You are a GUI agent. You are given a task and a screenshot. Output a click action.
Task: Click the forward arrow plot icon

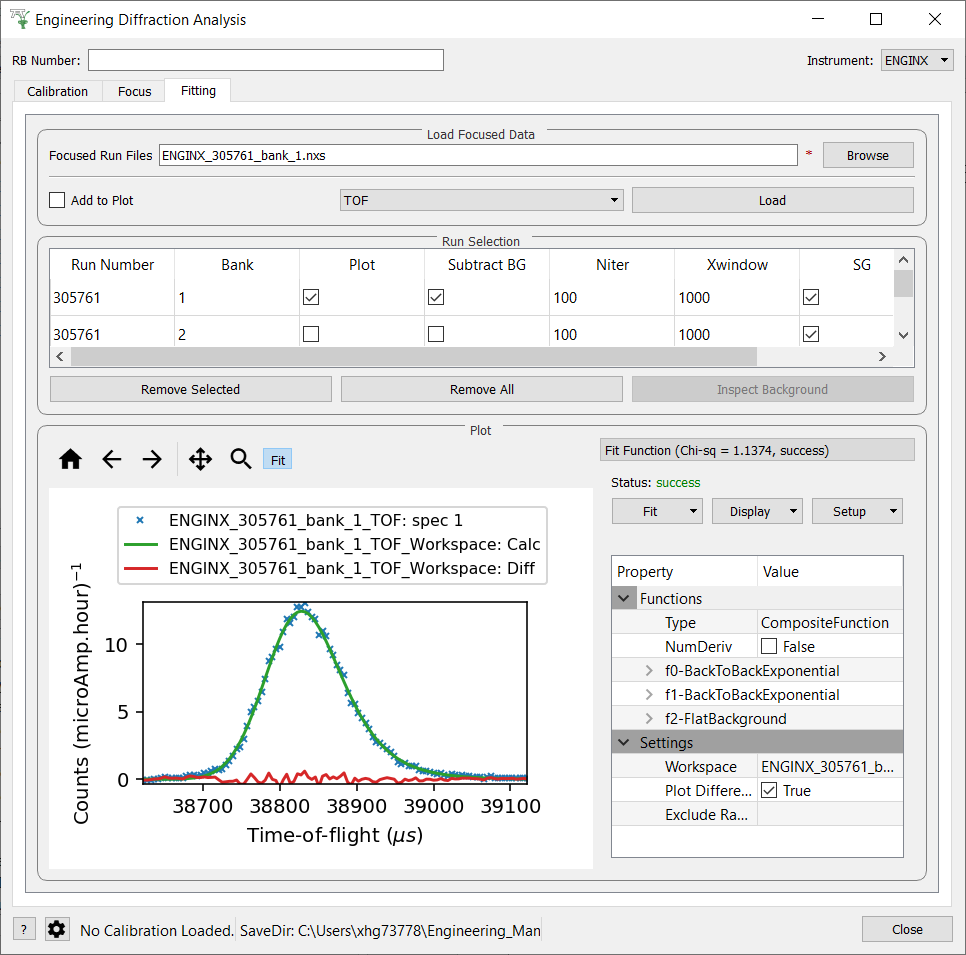(x=152, y=459)
